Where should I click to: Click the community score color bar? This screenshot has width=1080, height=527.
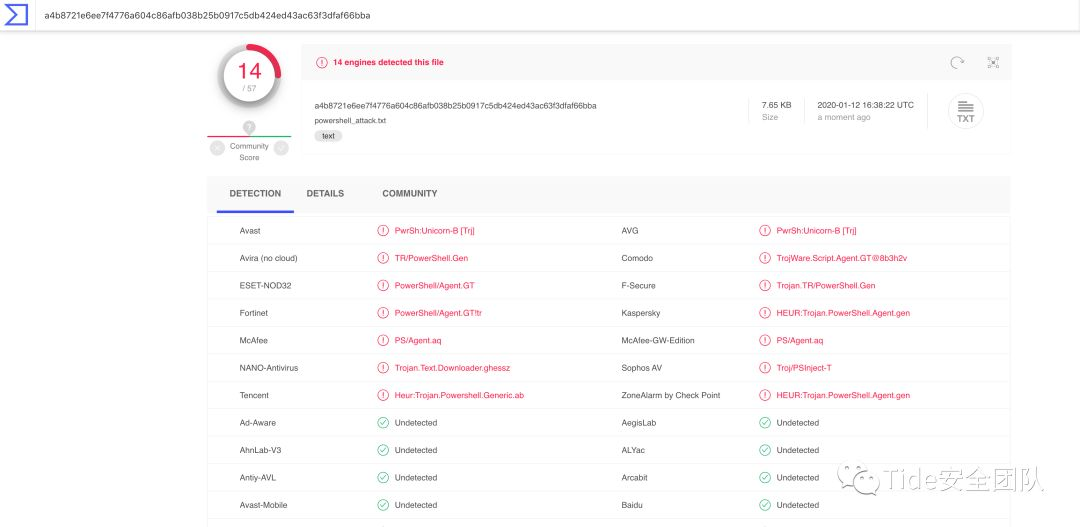pos(249,136)
